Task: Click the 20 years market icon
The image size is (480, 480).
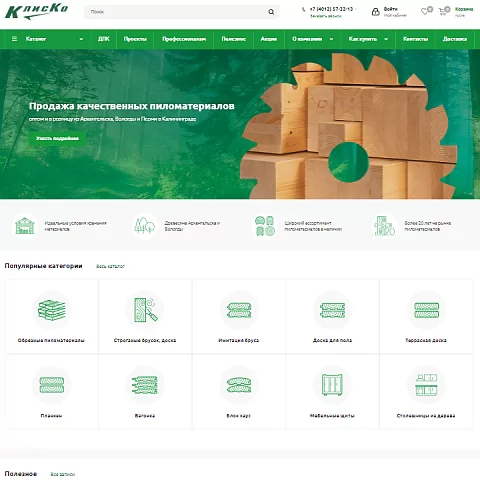Action: pos(385,226)
